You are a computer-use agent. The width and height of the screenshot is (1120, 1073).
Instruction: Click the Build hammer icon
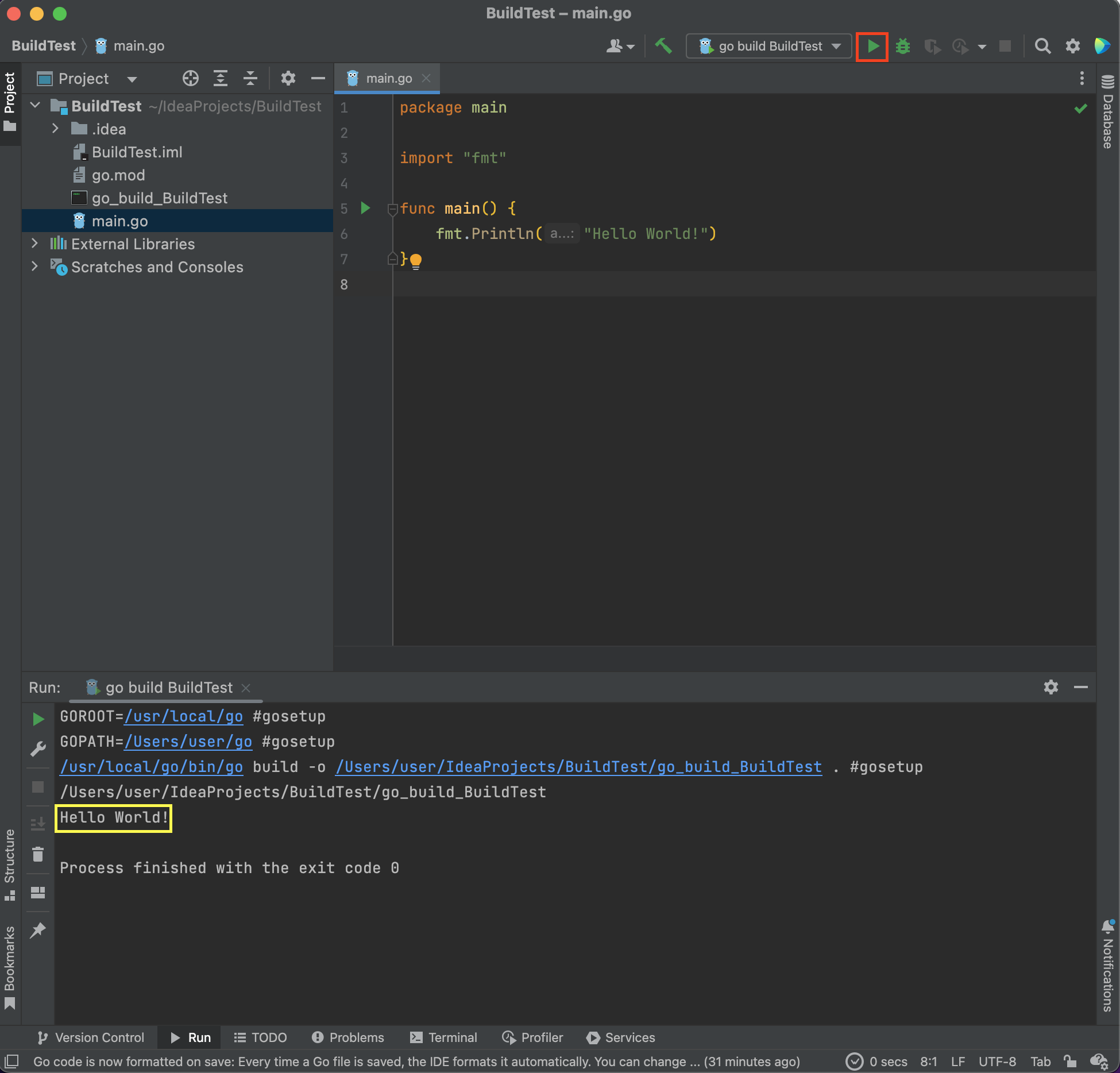tap(663, 46)
